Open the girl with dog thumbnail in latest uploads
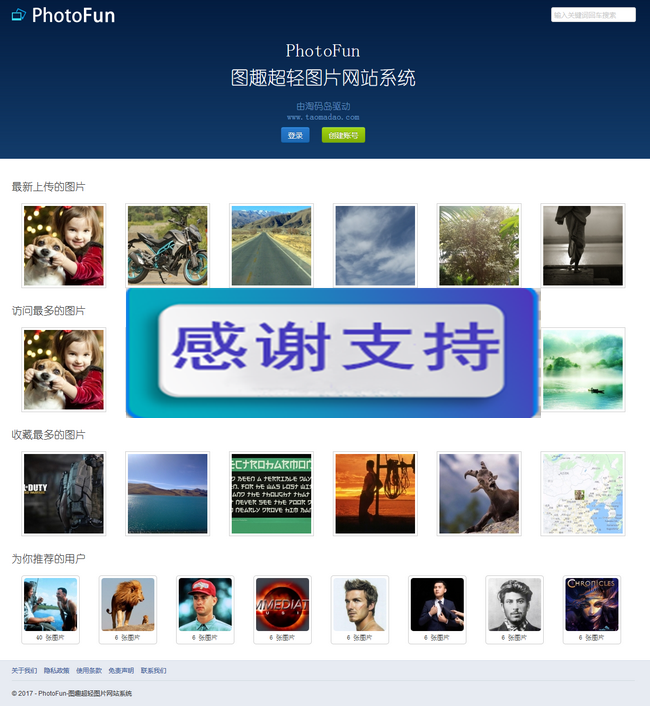650x706 pixels. 63,245
